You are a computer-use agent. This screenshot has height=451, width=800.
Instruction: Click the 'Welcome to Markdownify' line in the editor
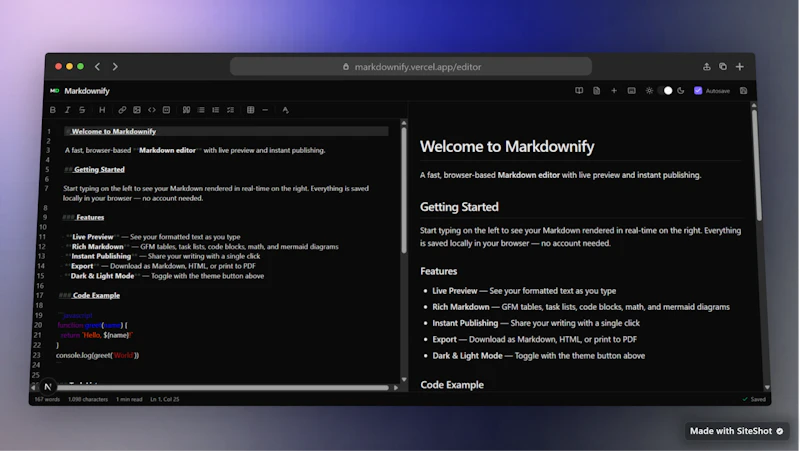point(226,131)
